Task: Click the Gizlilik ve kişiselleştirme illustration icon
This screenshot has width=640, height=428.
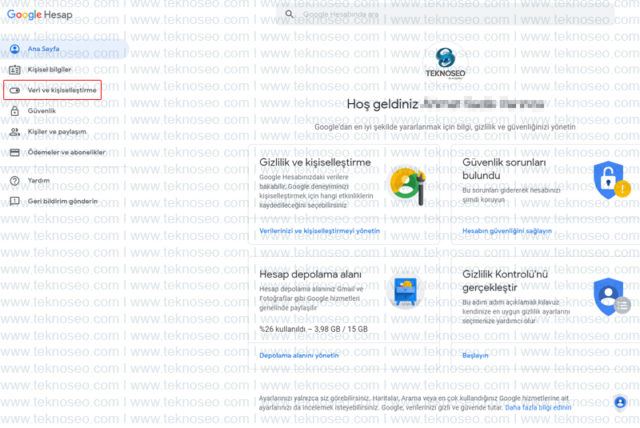Action: 407,186
